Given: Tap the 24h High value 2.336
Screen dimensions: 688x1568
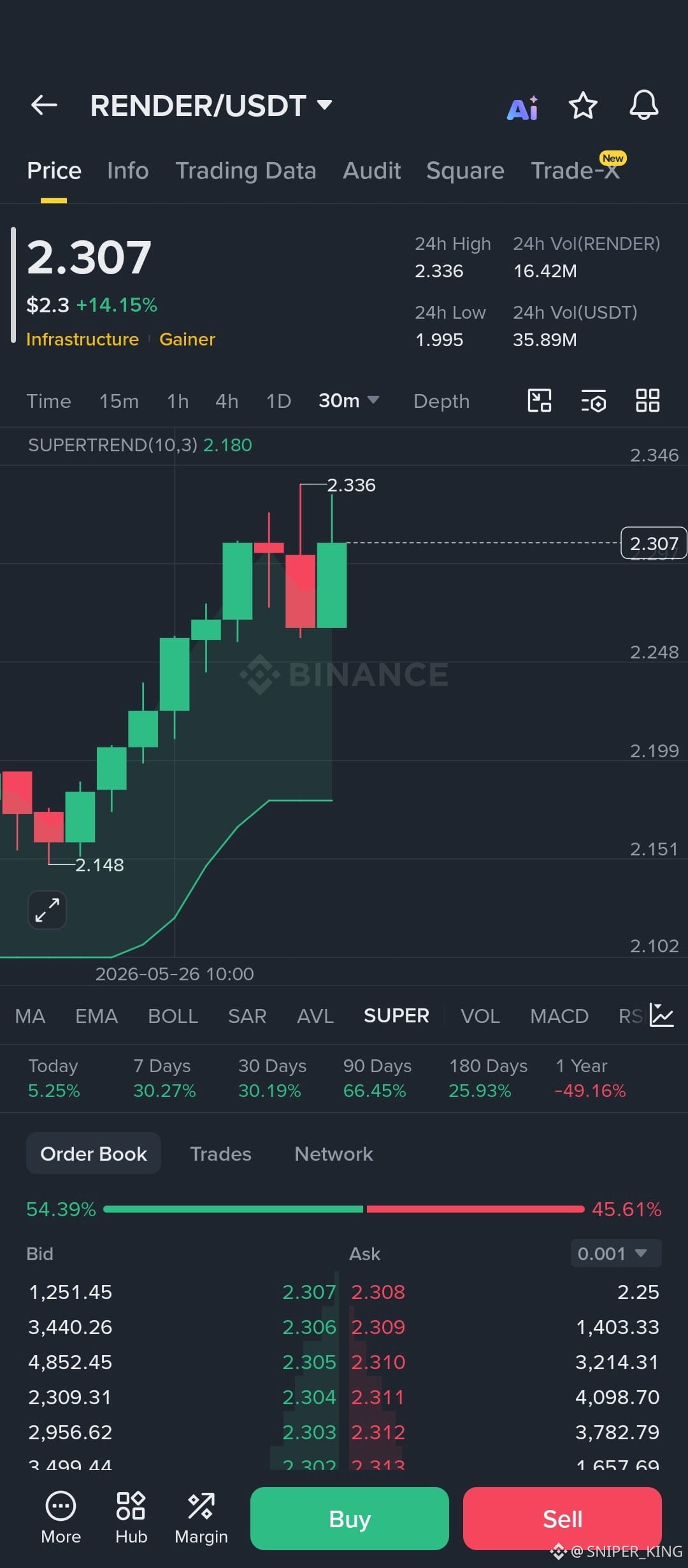Looking at the screenshot, I should click(439, 272).
